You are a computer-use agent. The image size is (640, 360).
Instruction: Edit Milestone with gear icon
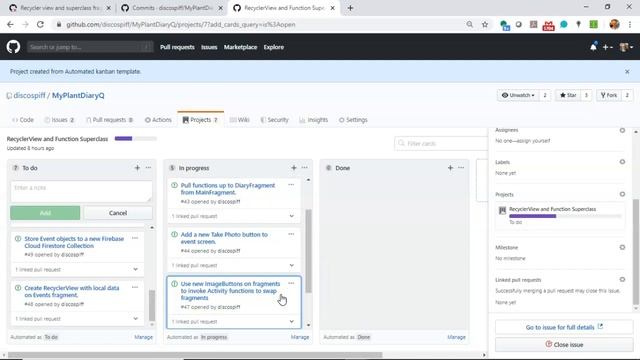[622, 247]
